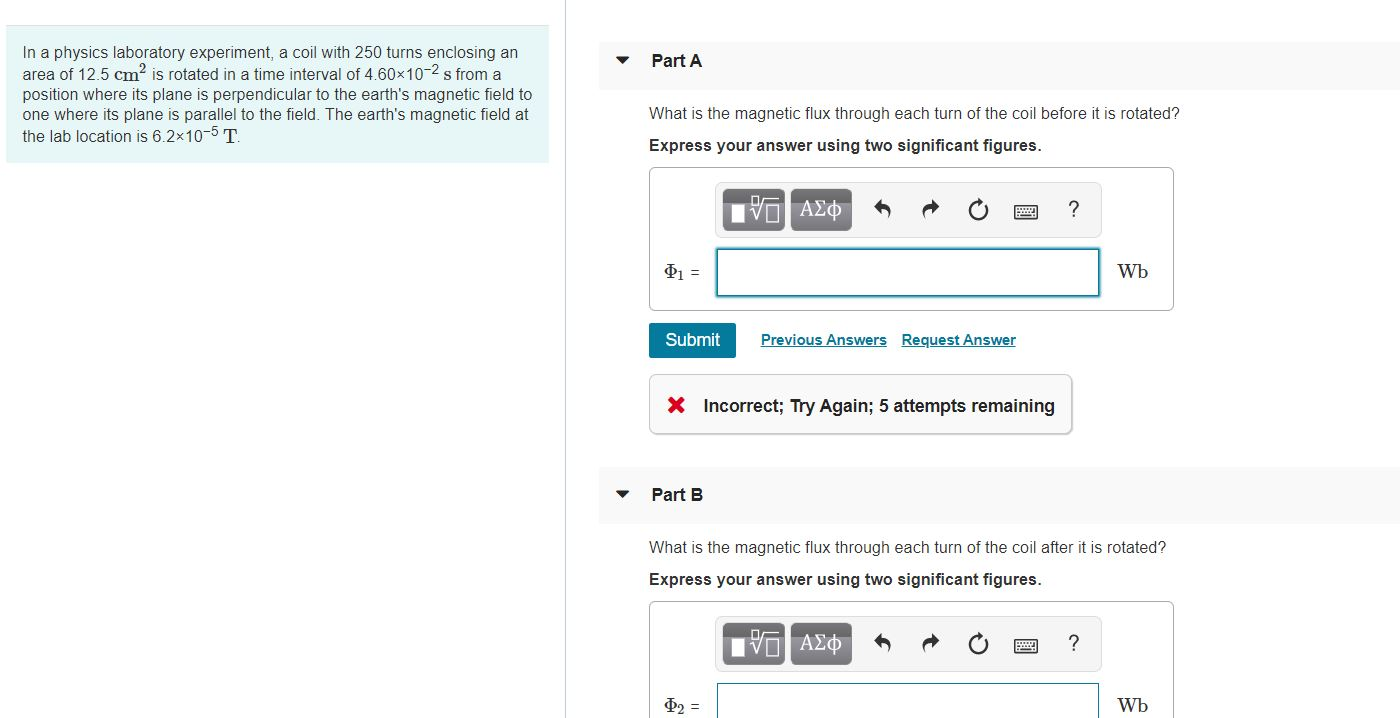
Task: Open Previous Answers link
Action: [x=824, y=340]
